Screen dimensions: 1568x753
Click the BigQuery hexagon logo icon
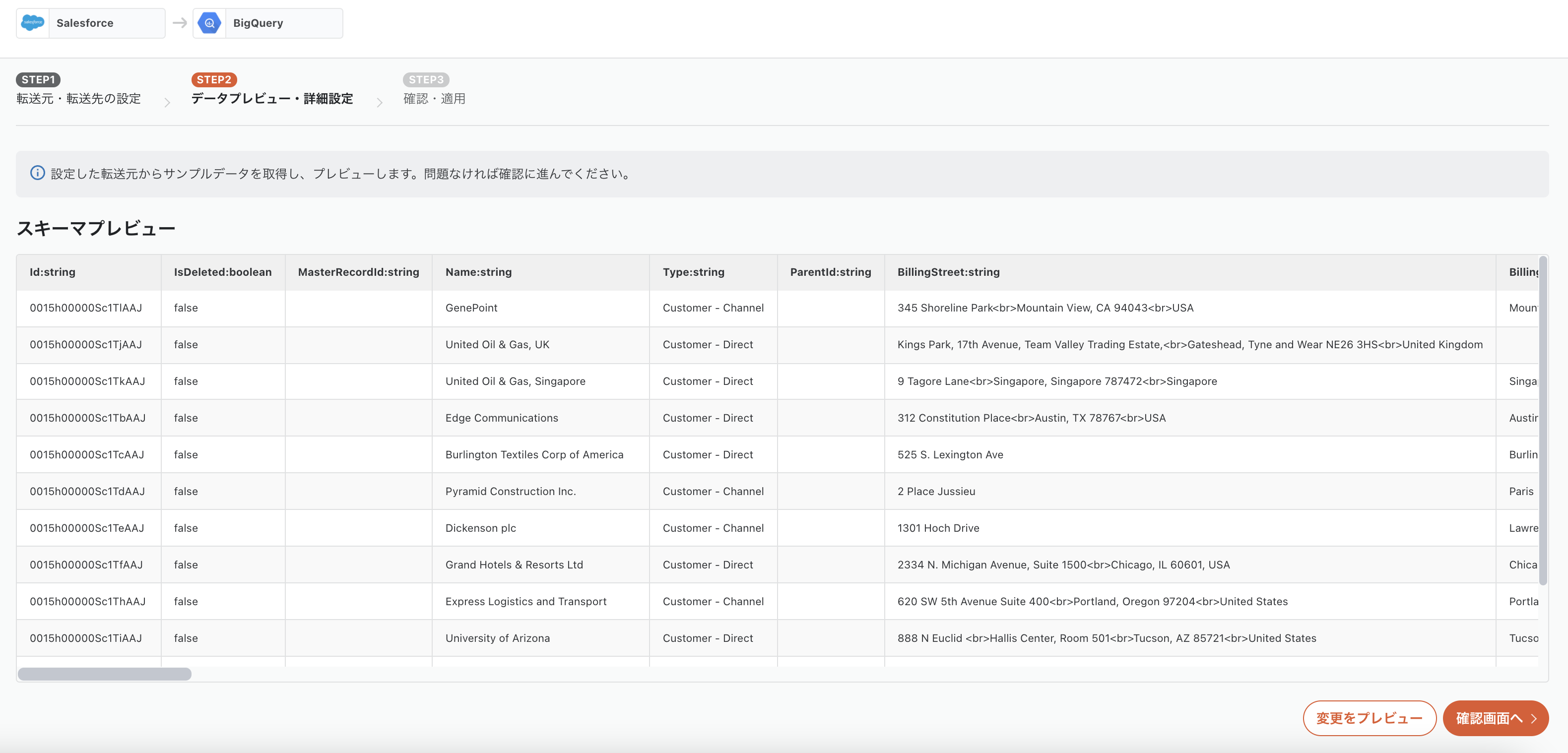coord(209,23)
